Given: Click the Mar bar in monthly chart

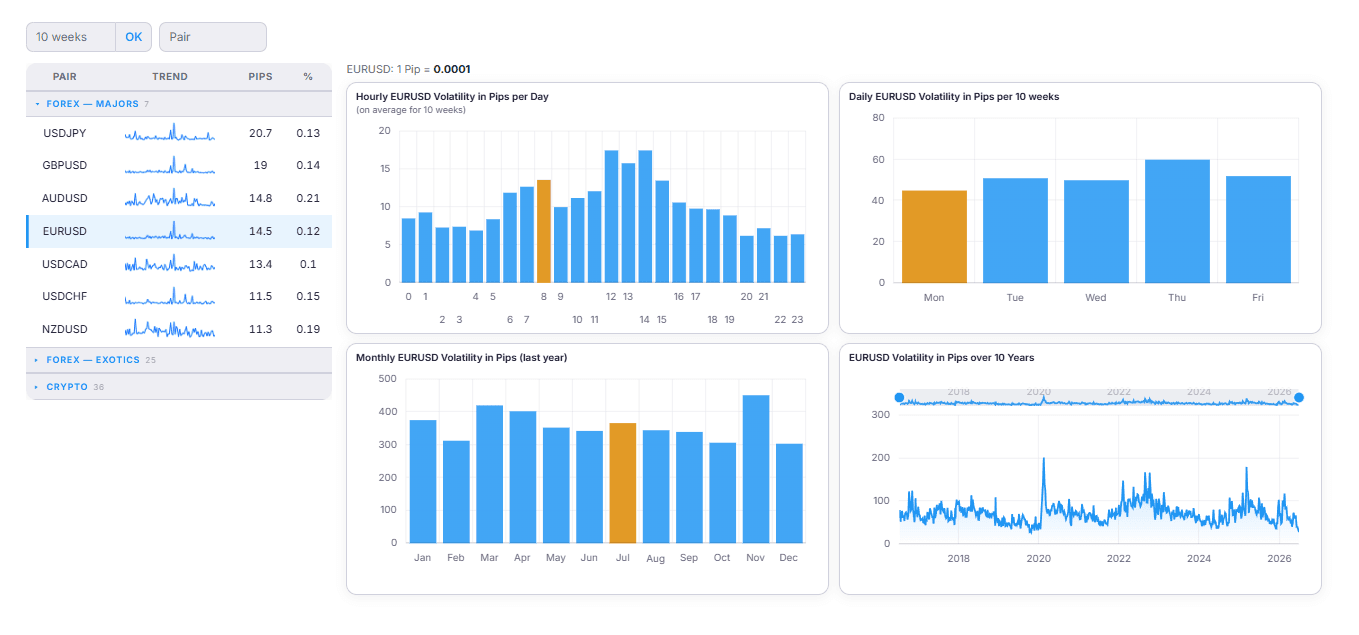Looking at the screenshot, I should (489, 474).
